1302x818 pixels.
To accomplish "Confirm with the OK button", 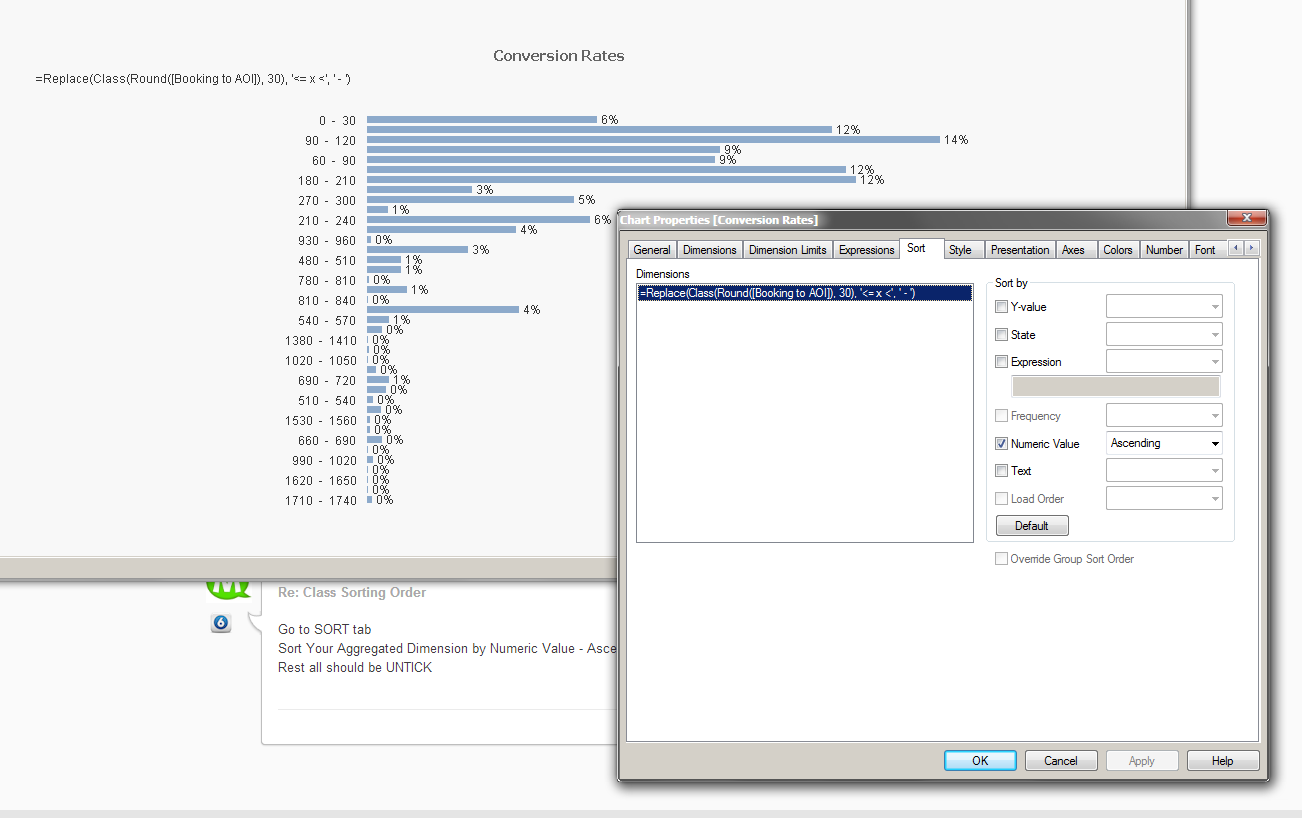I will point(980,761).
